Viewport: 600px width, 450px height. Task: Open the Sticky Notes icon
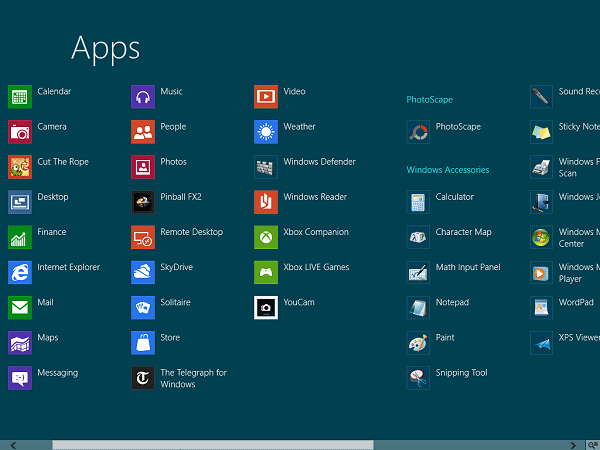tap(541, 132)
